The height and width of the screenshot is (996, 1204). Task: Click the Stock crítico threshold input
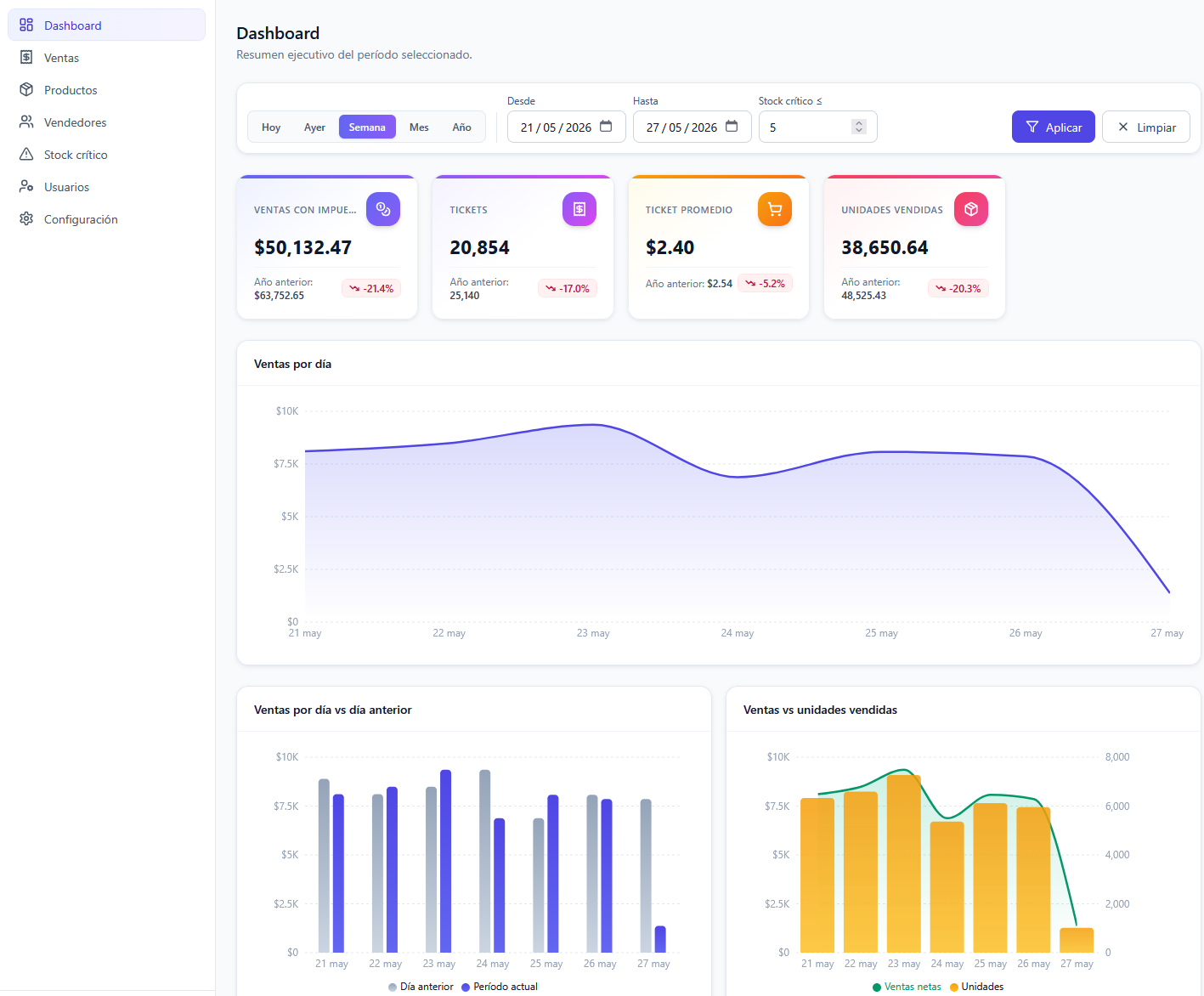[818, 127]
